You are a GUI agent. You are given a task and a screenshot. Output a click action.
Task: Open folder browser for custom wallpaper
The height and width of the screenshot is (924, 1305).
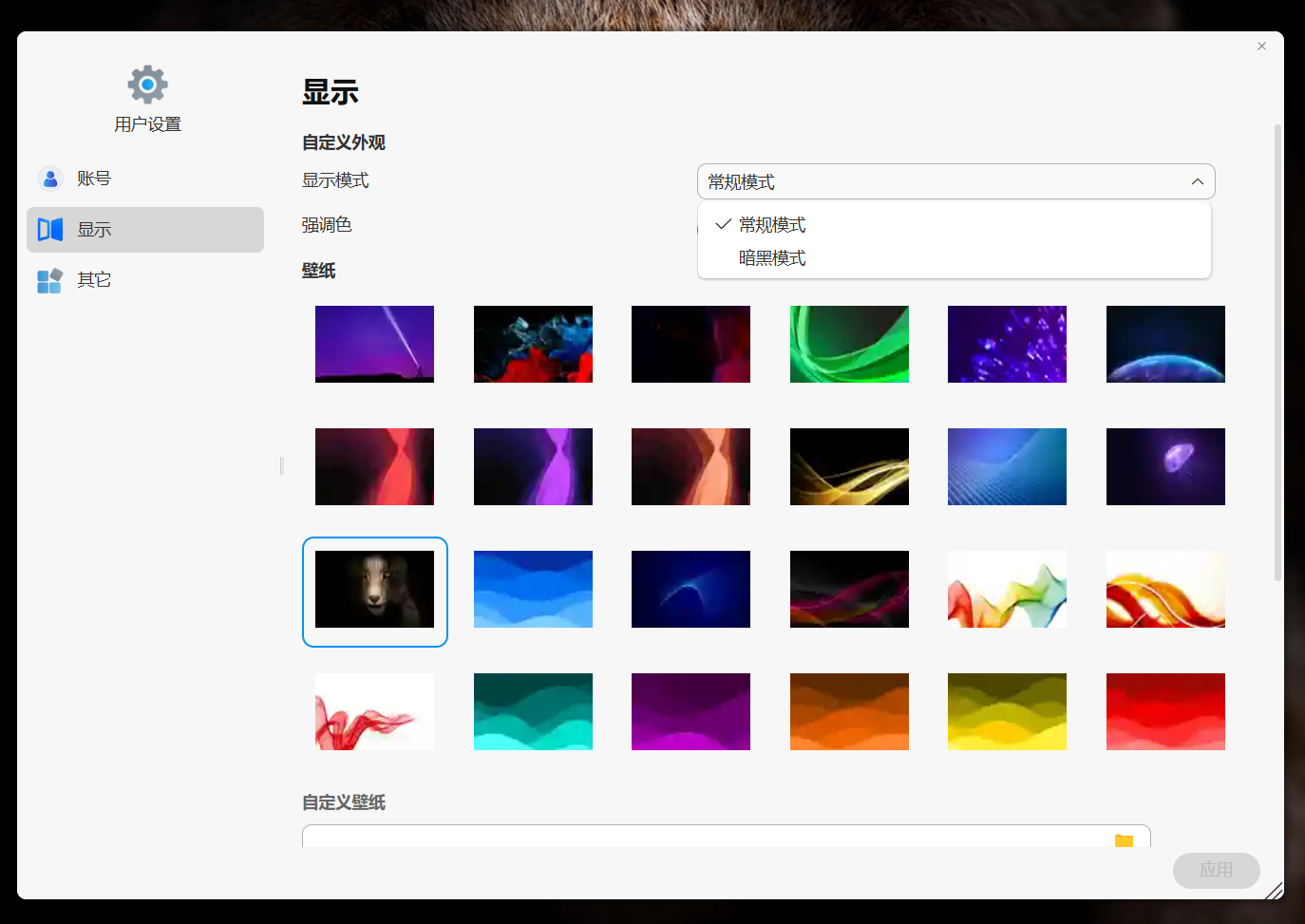tap(1124, 840)
